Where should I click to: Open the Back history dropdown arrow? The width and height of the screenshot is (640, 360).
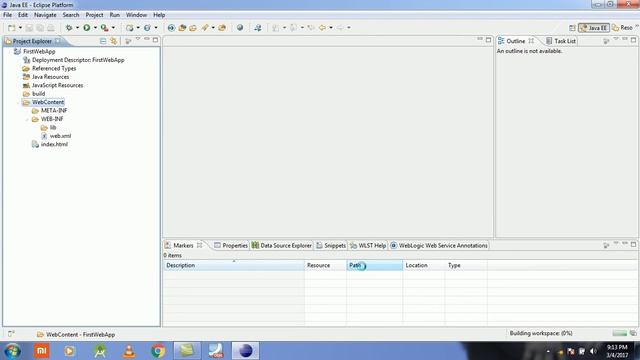(331, 28)
